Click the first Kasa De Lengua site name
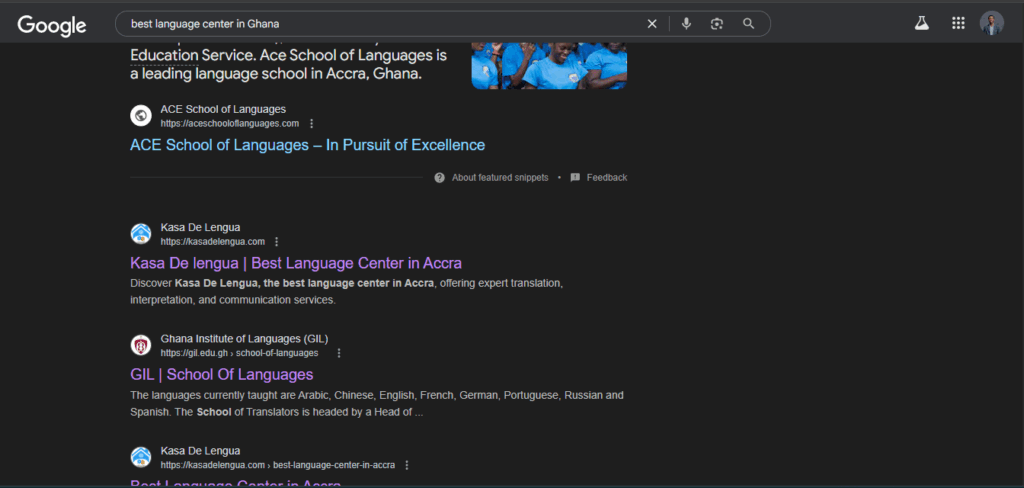The image size is (1024, 488). click(x=200, y=227)
